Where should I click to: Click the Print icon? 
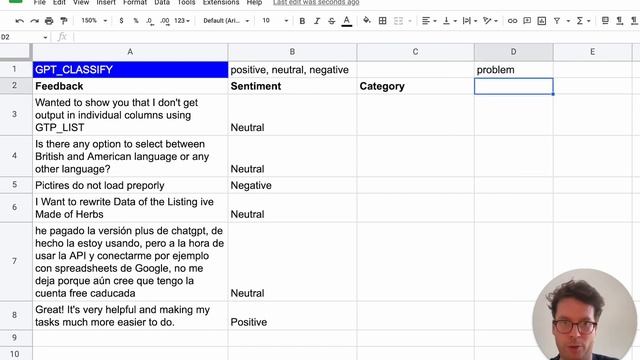point(49,21)
